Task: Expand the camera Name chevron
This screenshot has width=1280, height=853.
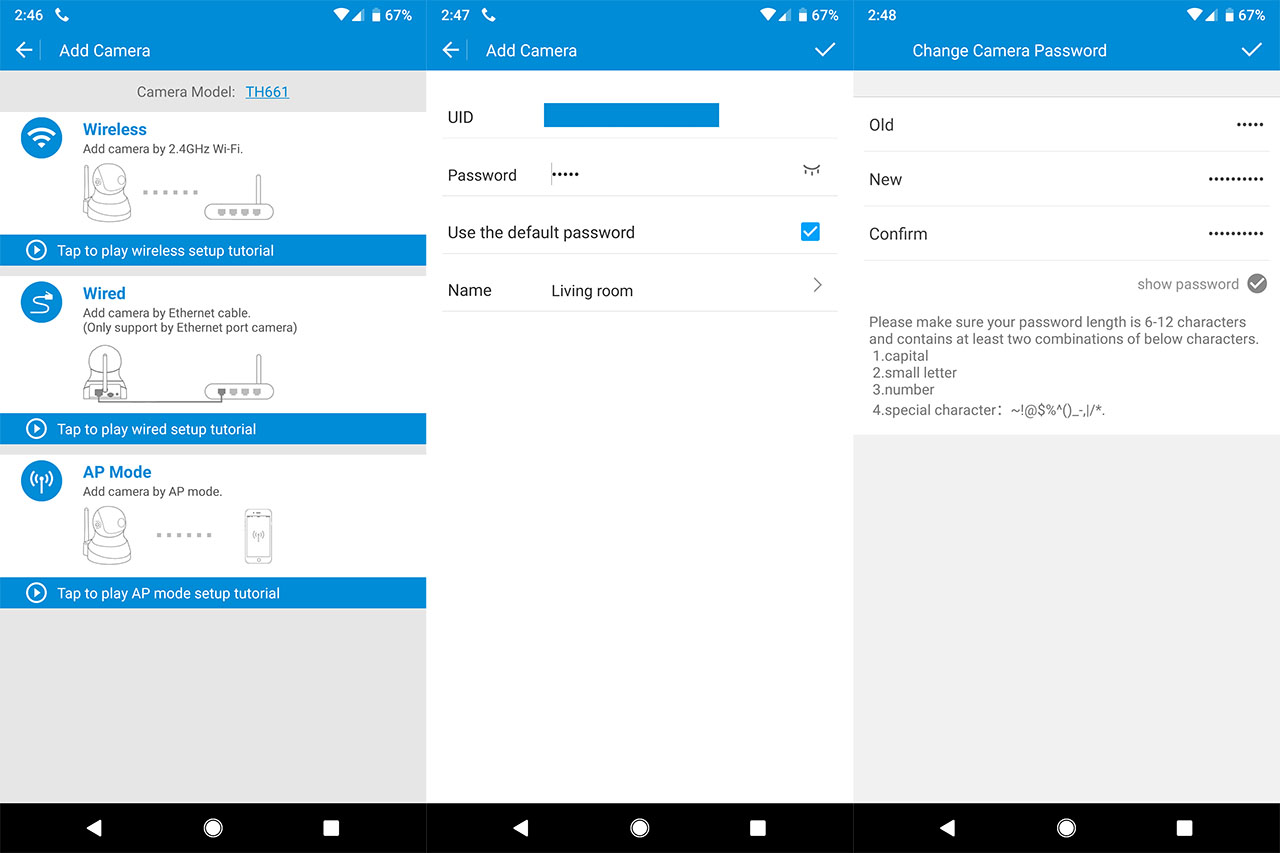Action: coord(817,286)
